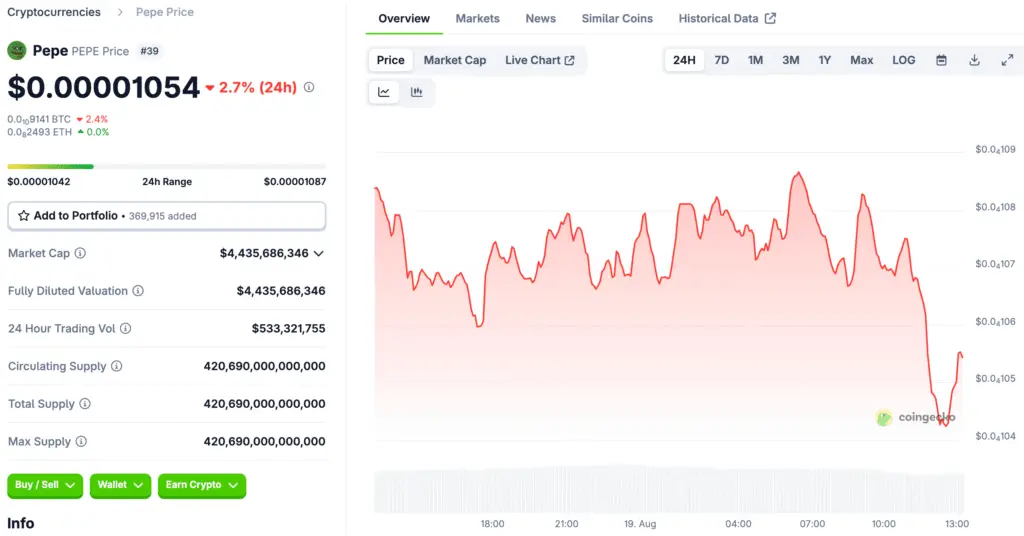The width and height of the screenshot is (1024, 536).
Task: Open the 24h price change info icon
Action: click(x=309, y=87)
